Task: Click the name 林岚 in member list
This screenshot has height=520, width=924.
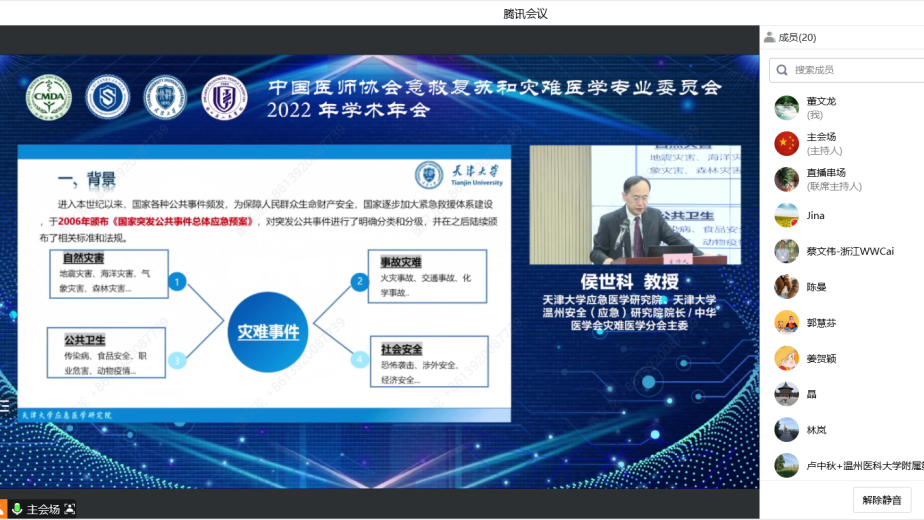Action: tap(816, 430)
